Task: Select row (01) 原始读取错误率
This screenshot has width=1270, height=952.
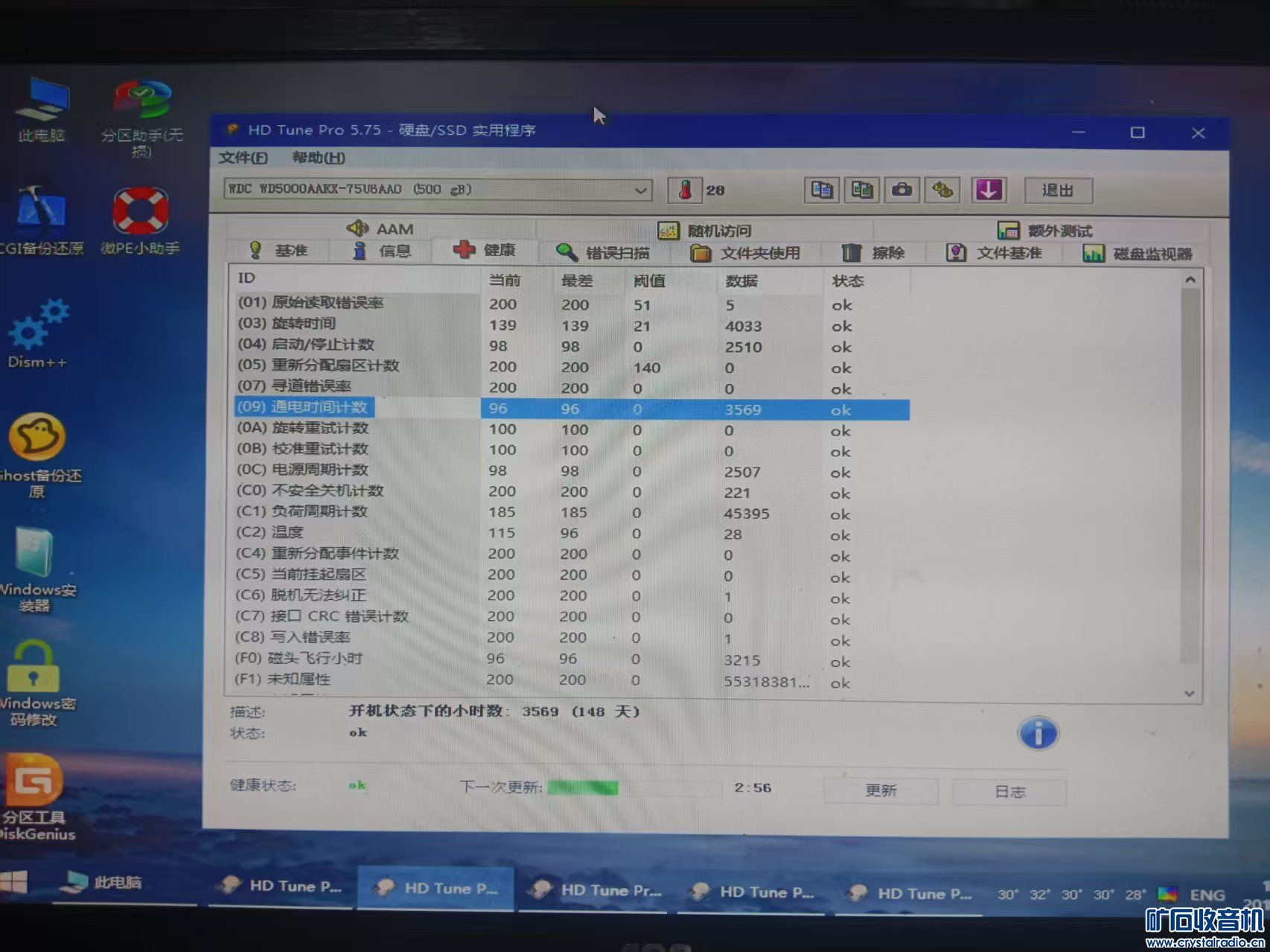Action: point(572,303)
